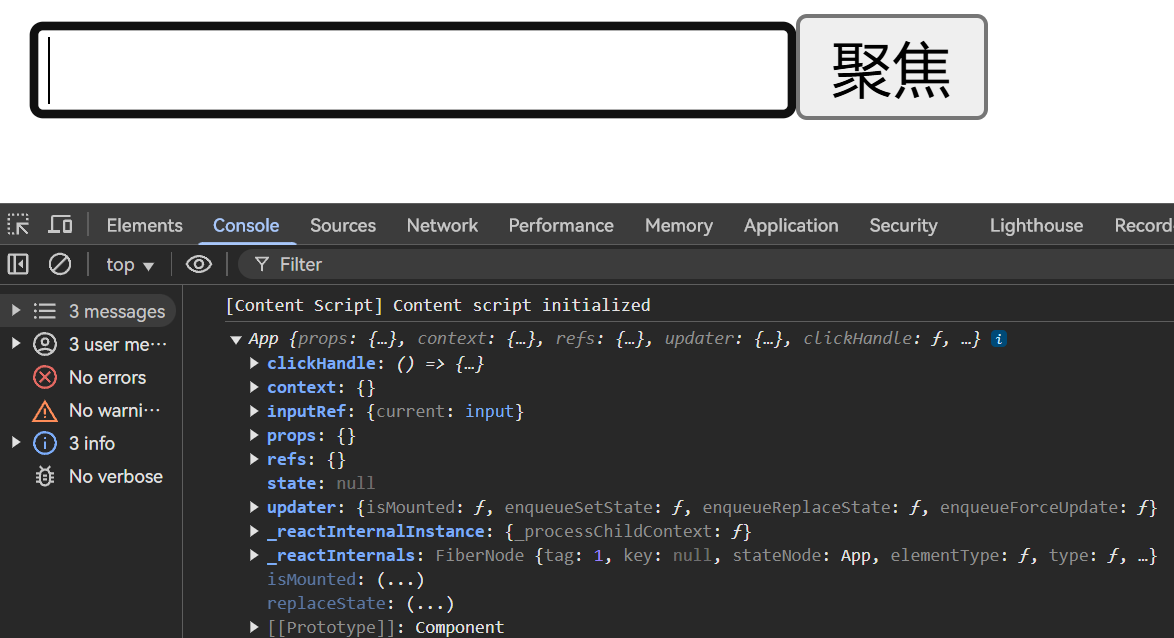Activate the inspect element picker icon
The image size is (1174, 638).
coord(19,225)
